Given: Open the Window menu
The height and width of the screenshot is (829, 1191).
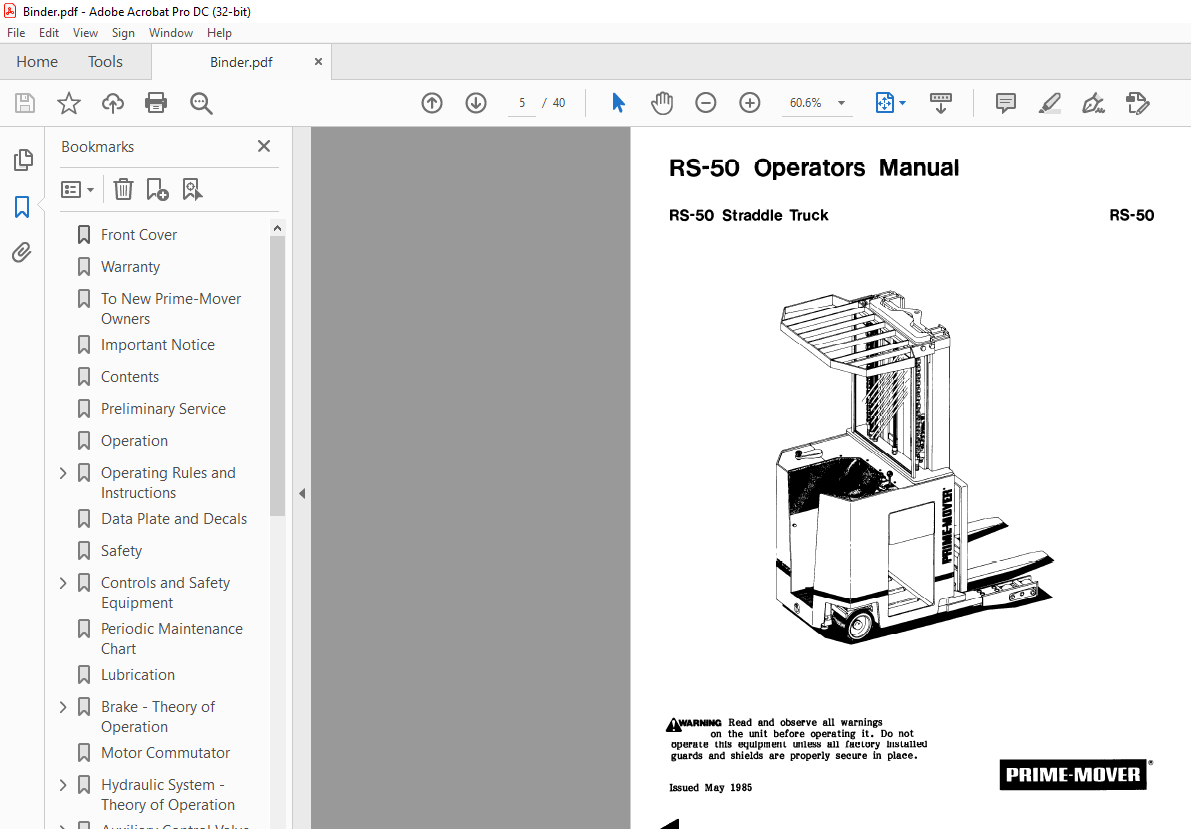Looking at the screenshot, I should click(171, 33).
